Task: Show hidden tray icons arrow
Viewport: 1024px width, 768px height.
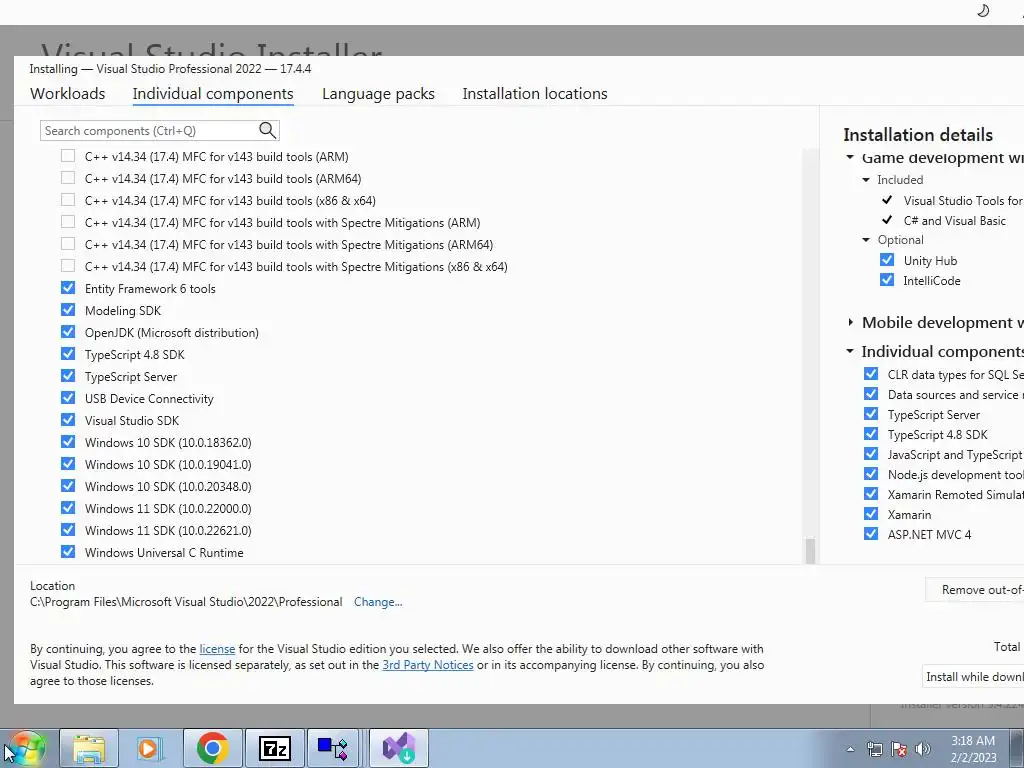Action: click(x=850, y=749)
